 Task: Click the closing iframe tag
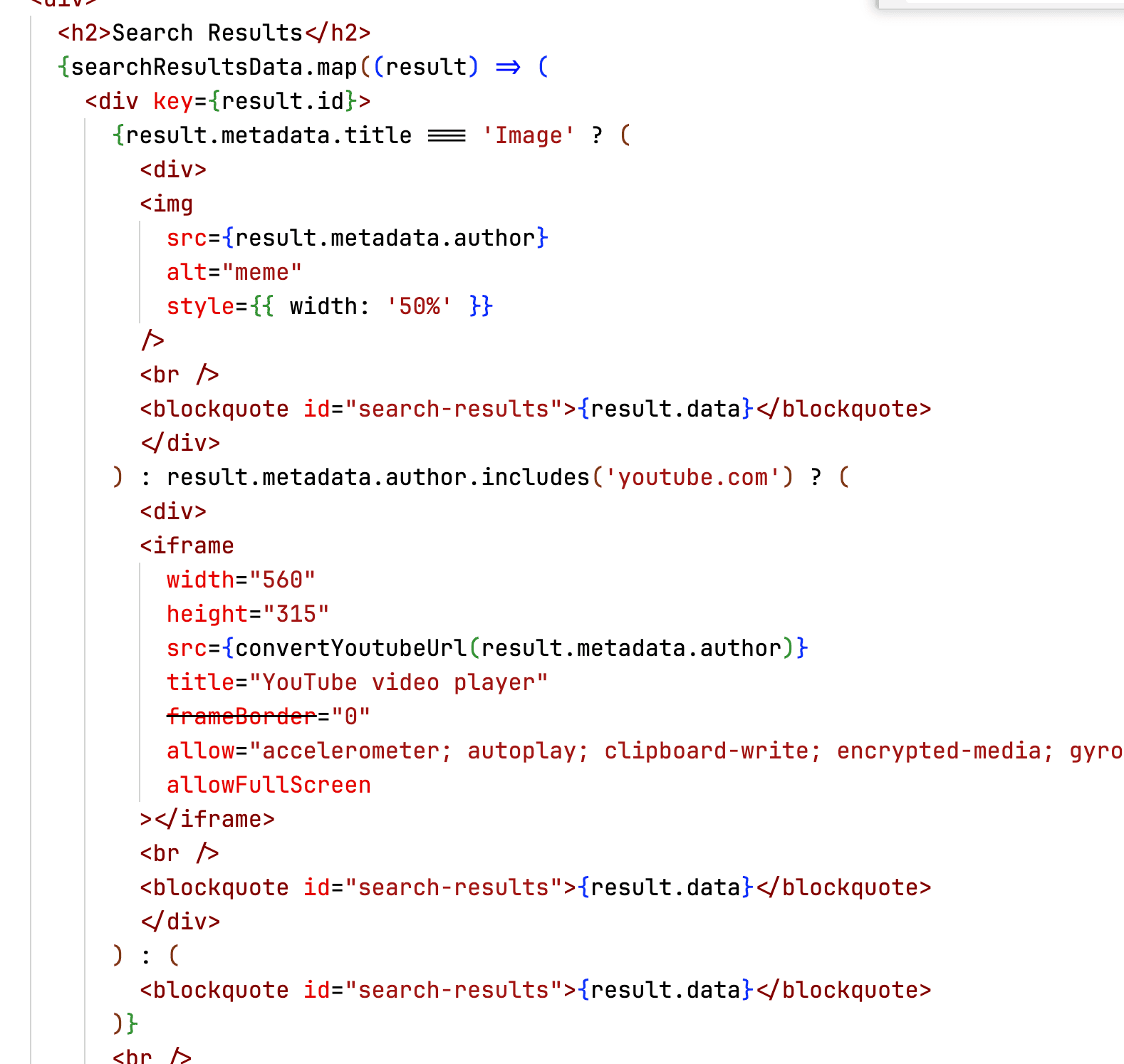pos(214,819)
